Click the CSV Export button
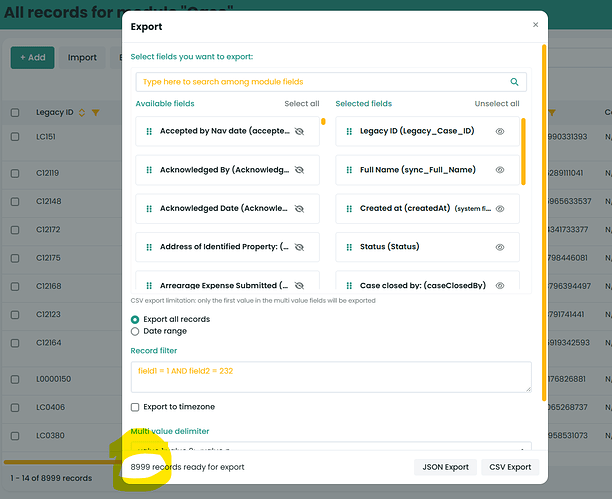 click(x=510, y=467)
